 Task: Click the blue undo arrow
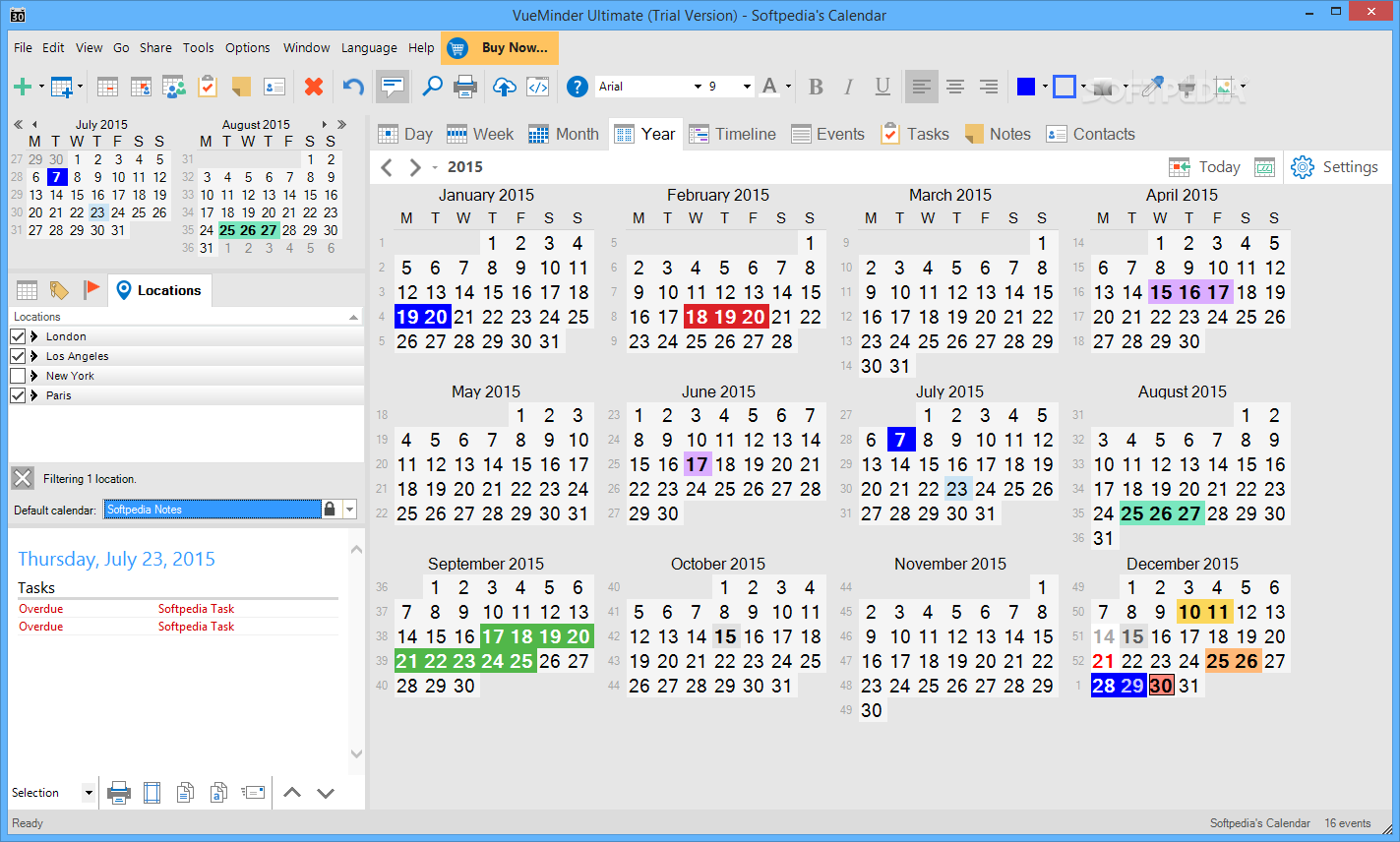click(353, 87)
